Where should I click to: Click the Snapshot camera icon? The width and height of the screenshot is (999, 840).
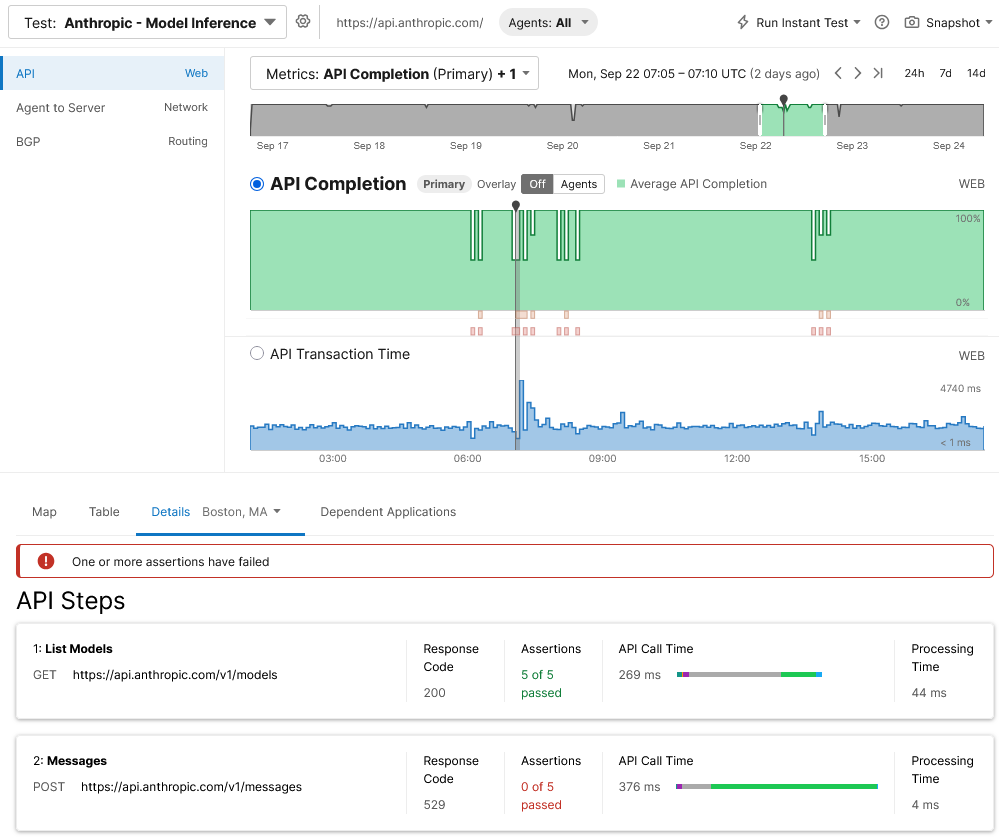point(912,22)
